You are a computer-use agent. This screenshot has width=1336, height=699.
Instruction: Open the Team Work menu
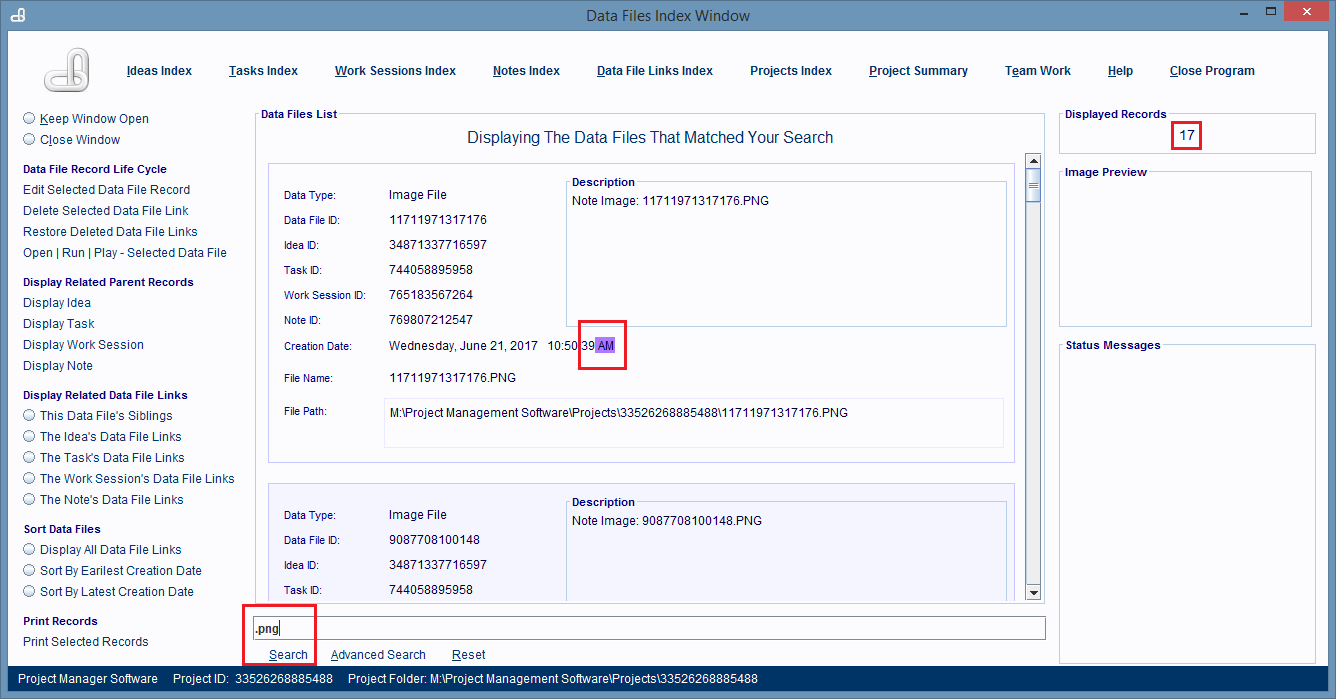tap(1037, 71)
